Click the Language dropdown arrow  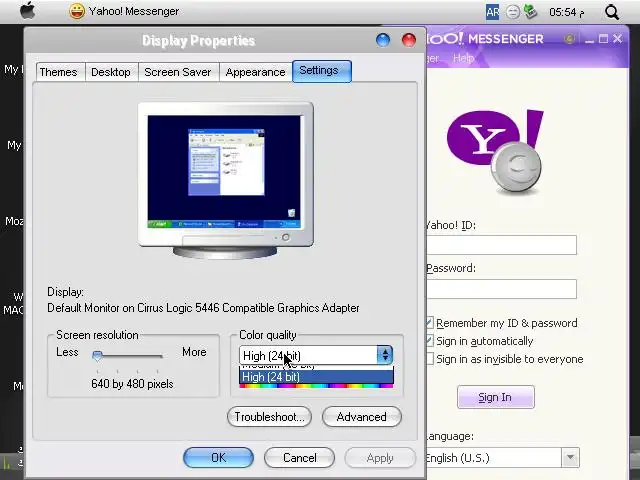tap(570, 458)
